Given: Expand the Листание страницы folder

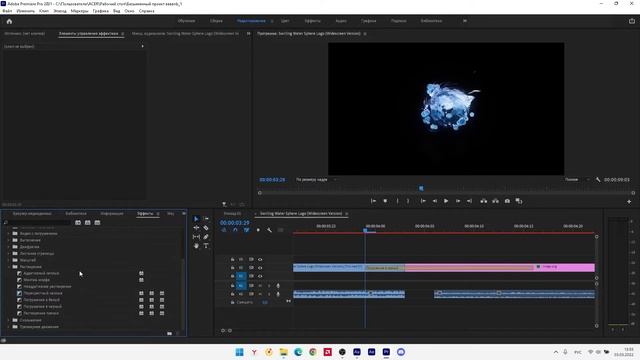Looking at the screenshot, I should point(9,253).
